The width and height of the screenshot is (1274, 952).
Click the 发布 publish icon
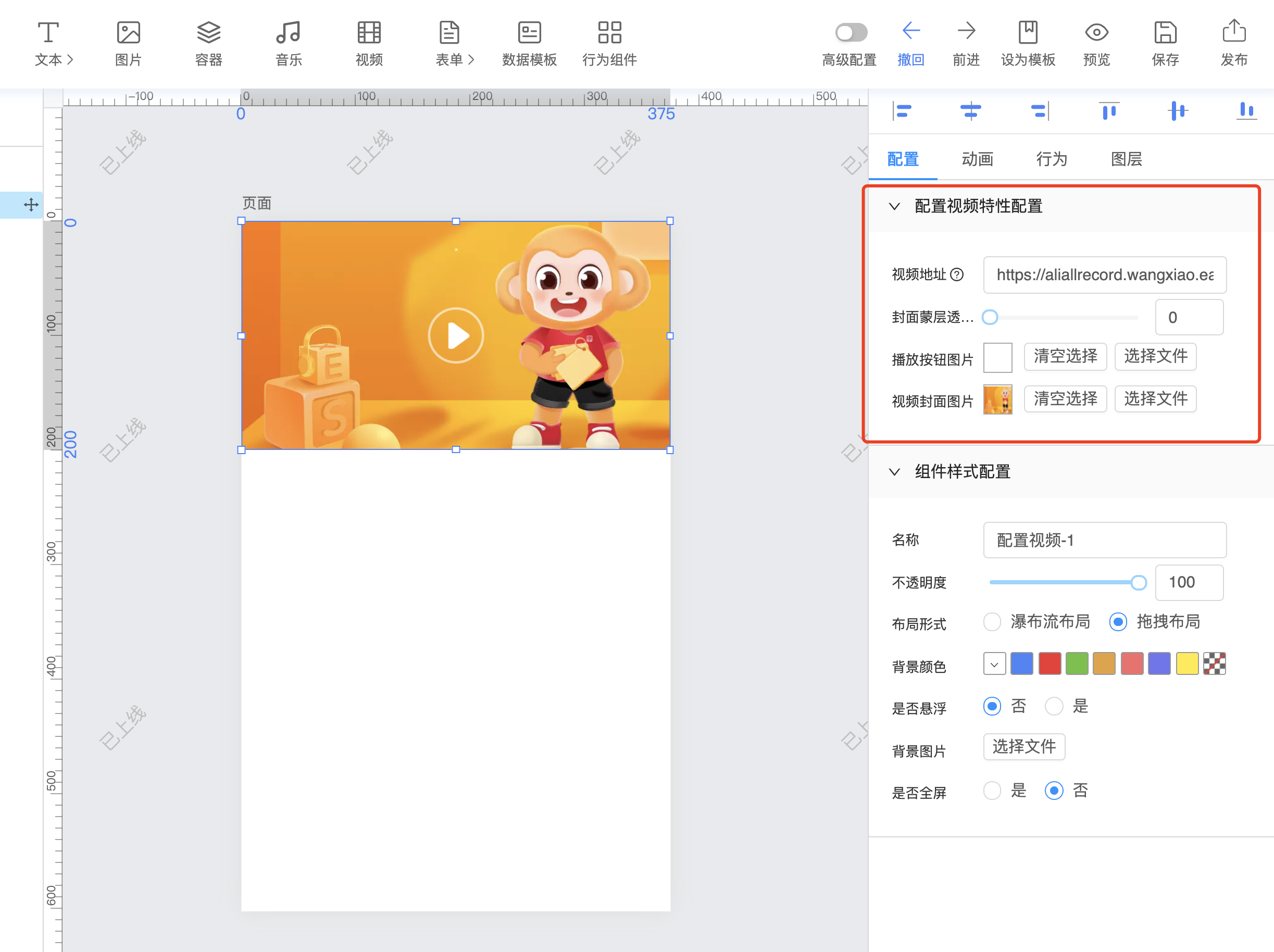click(1234, 32)
